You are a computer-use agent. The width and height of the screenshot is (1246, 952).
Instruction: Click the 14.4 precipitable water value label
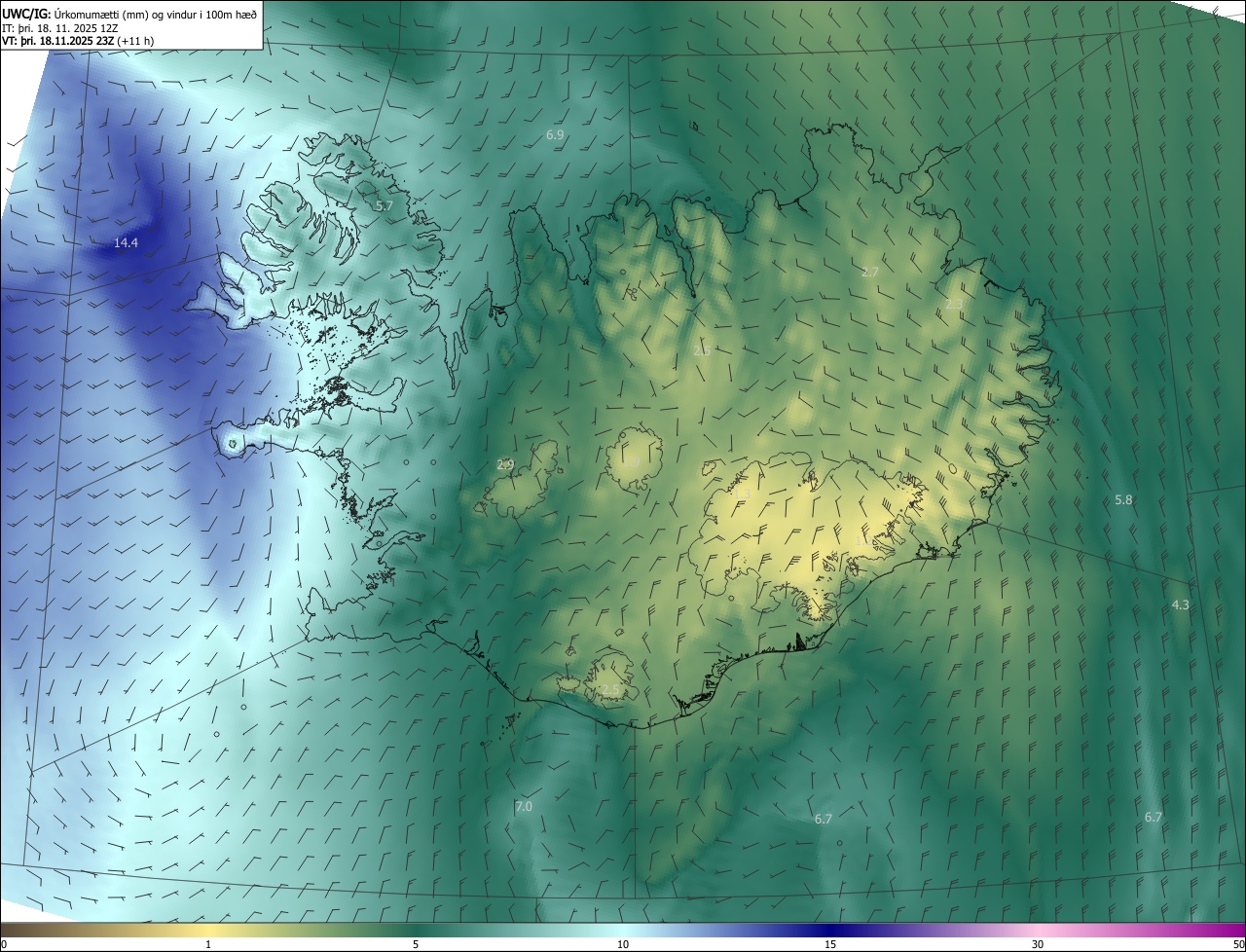(x=126, y=243)
